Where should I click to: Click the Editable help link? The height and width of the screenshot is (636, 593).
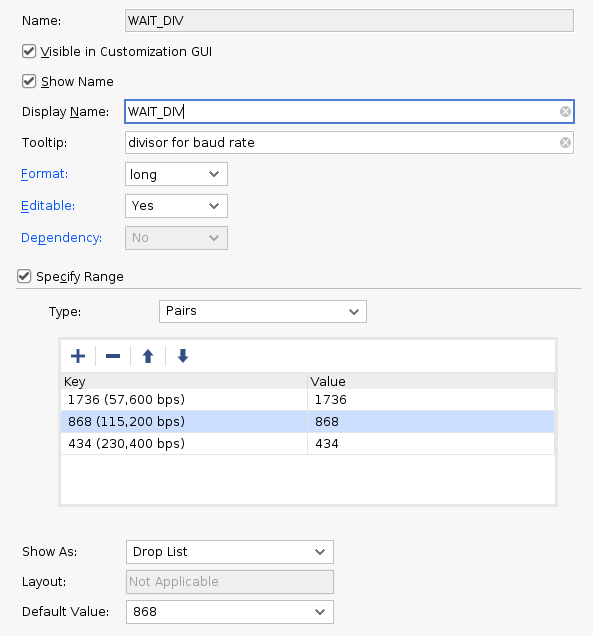(48, 206)
